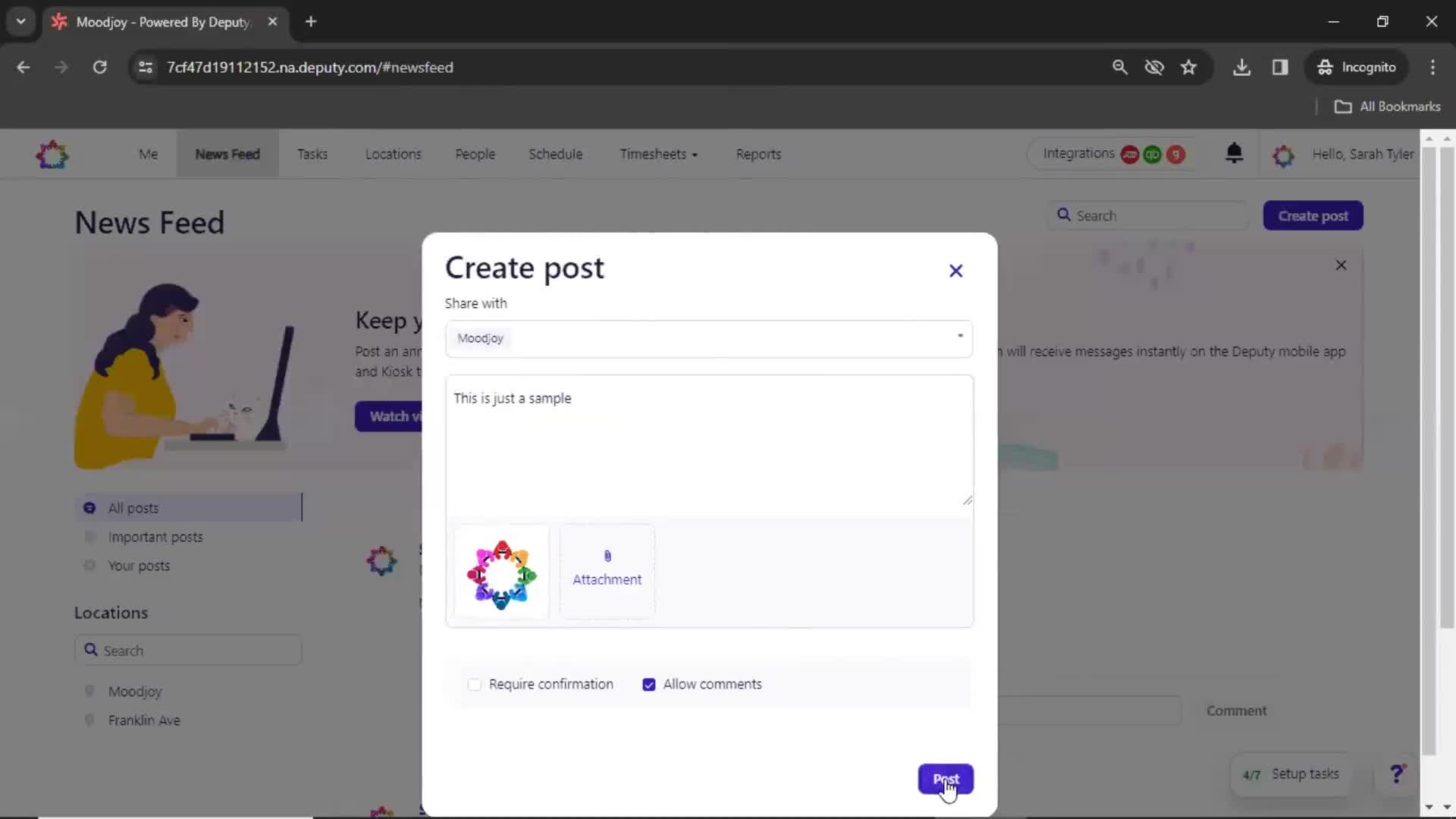Image resolution: width=1456 pixels, height=819 pixels.
Task: Toggle the Allow comments checkbox off
Action: (x=648, y=684)
